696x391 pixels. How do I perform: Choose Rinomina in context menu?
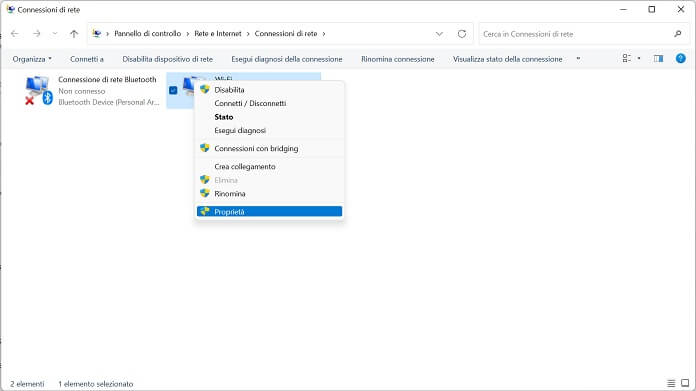[x=269, y=194]
